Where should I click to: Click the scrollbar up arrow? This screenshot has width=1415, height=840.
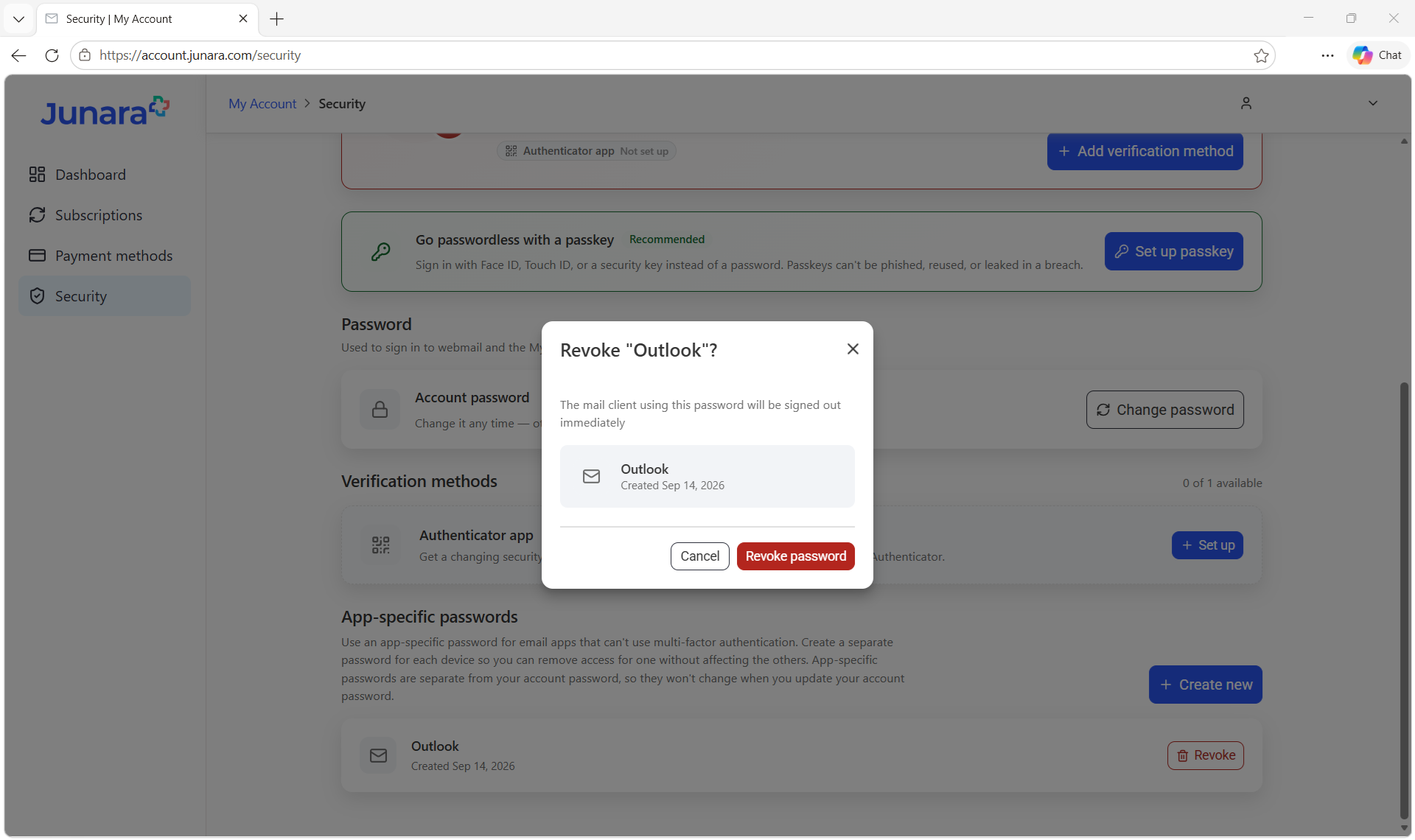[x=1405, y=141]
